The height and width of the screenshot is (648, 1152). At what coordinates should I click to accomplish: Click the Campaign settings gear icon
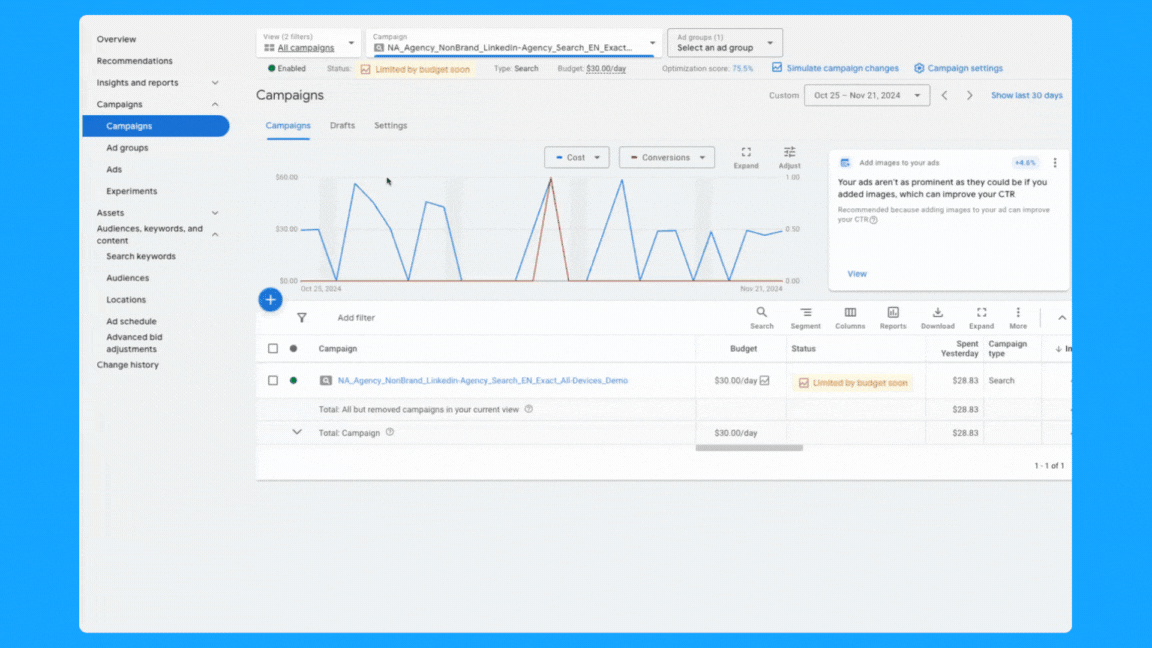coord(919,68)
